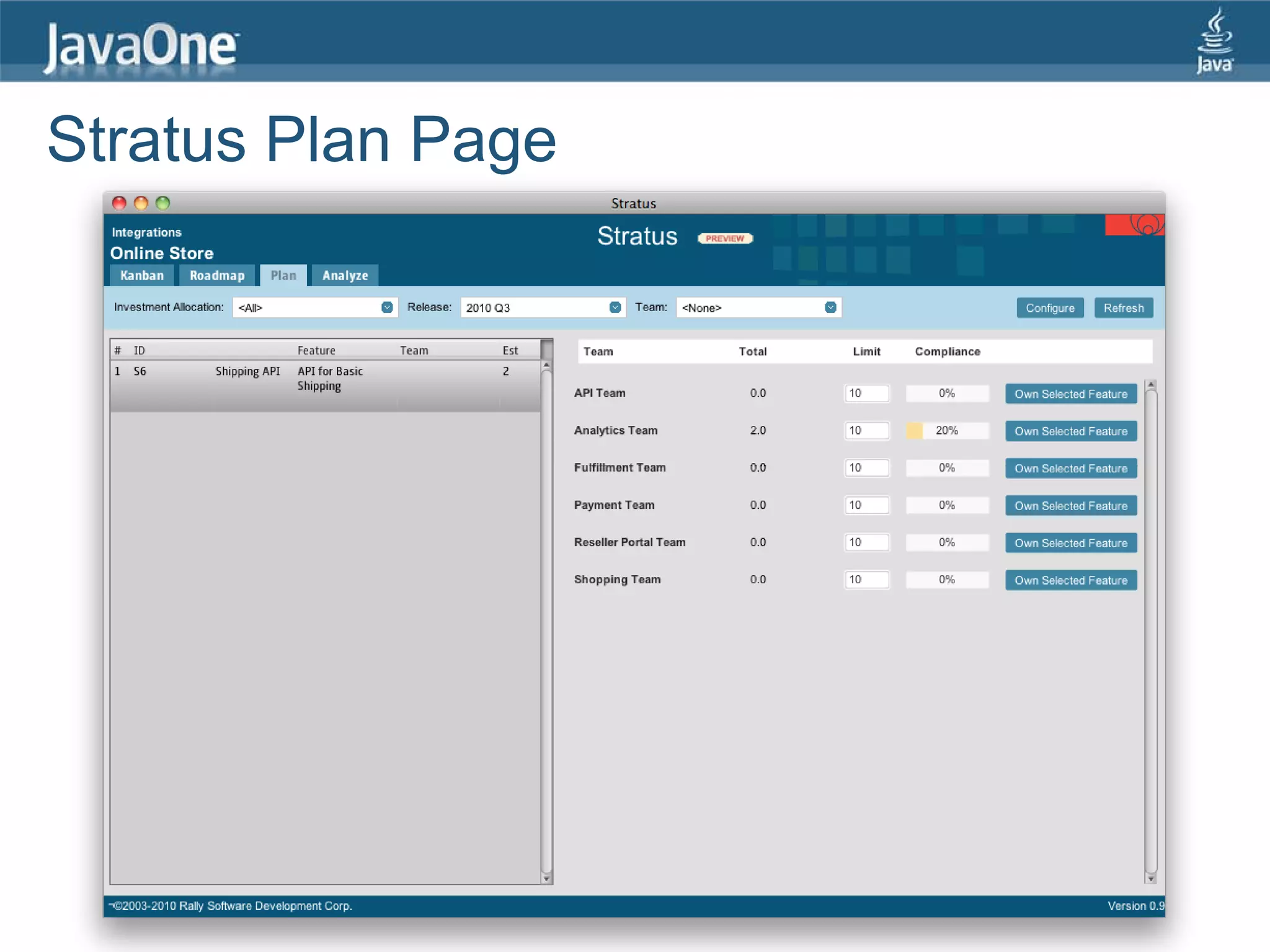Viewport: 1270px width, 952px height.
Task: Click the Reseller Portal Team name
Action: pyautogui.click(x=629, y=542)
